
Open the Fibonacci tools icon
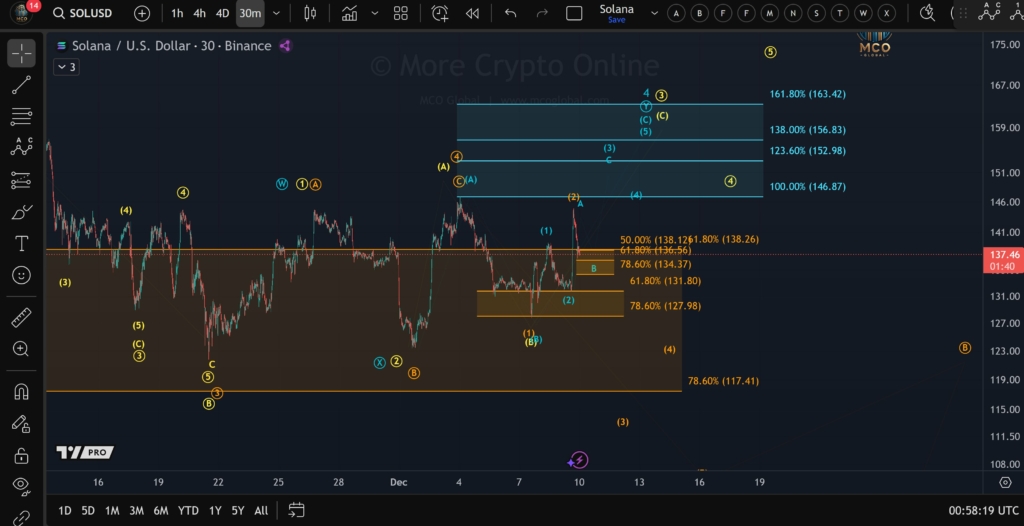click(21, 116)
